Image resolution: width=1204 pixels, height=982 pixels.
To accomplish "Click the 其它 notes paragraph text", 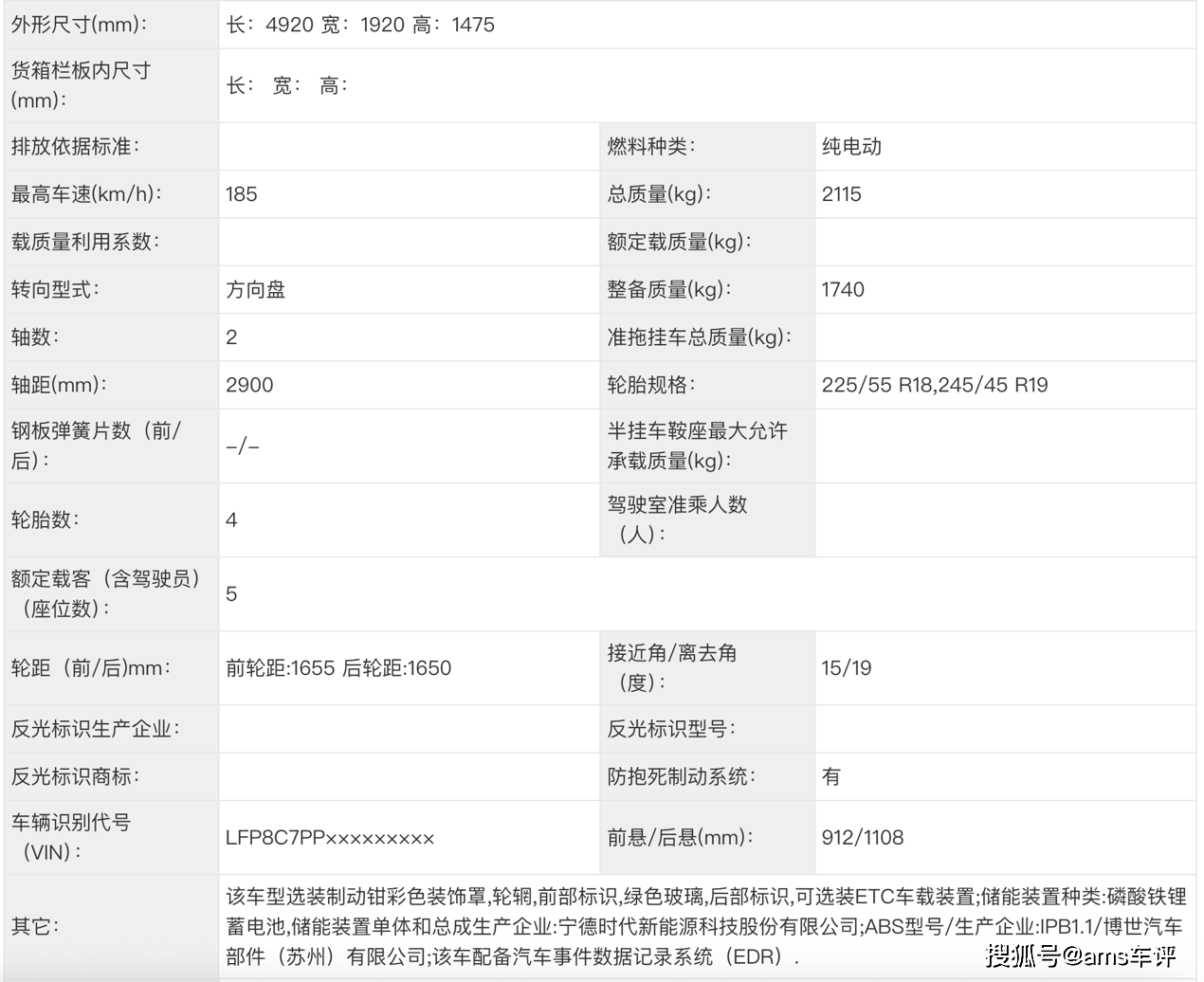I will click(705, 926).
